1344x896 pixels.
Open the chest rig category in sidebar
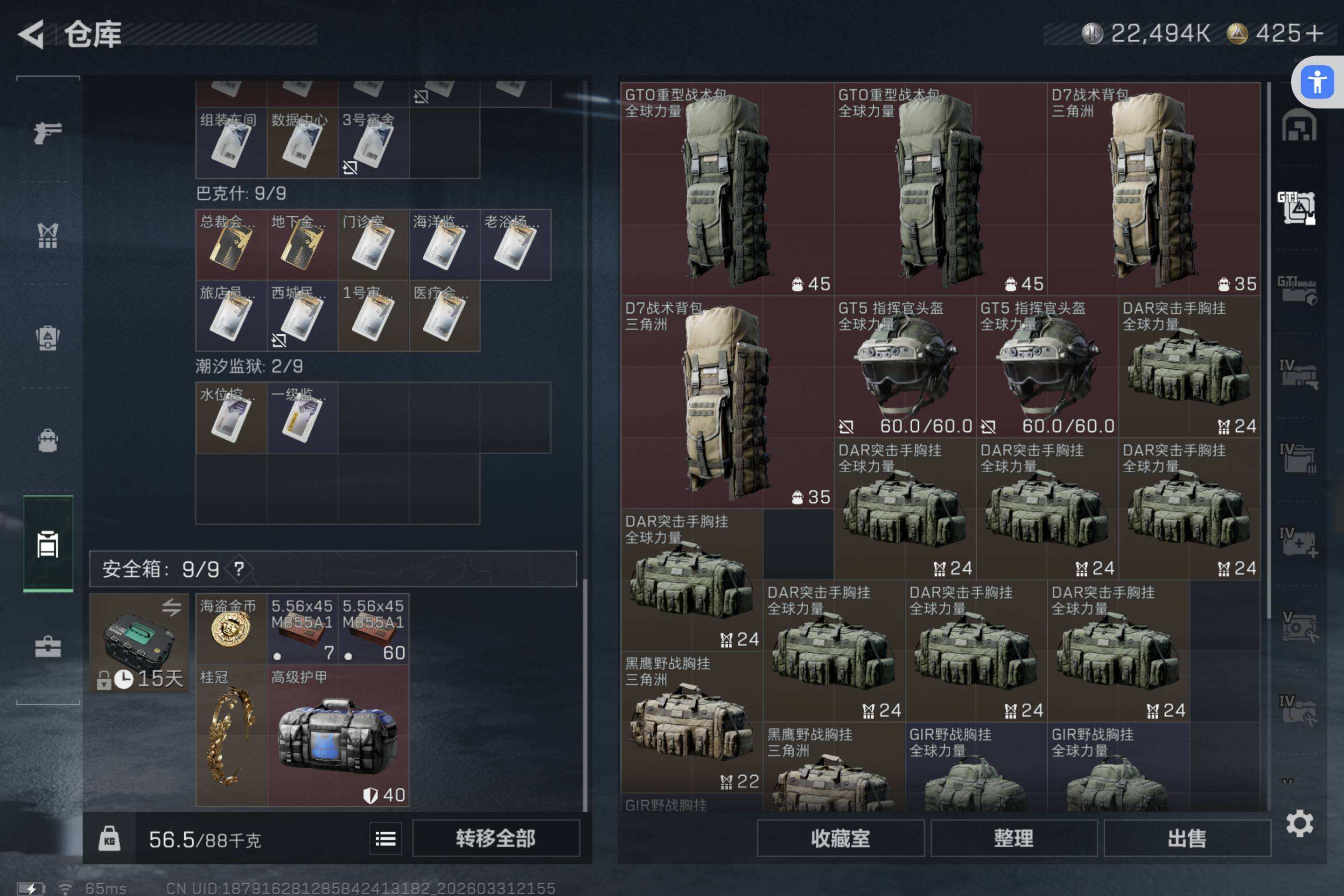48,235
